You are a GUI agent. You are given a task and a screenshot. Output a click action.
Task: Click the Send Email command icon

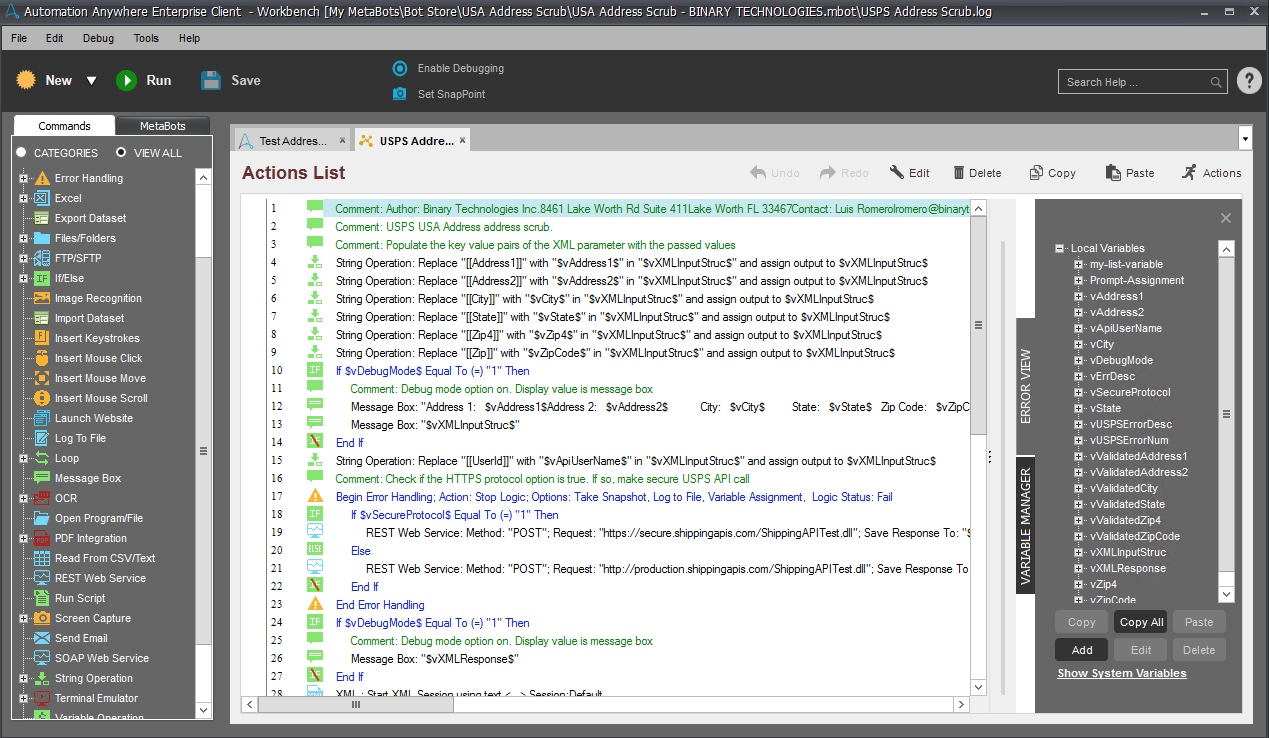(x=42, y=638)
